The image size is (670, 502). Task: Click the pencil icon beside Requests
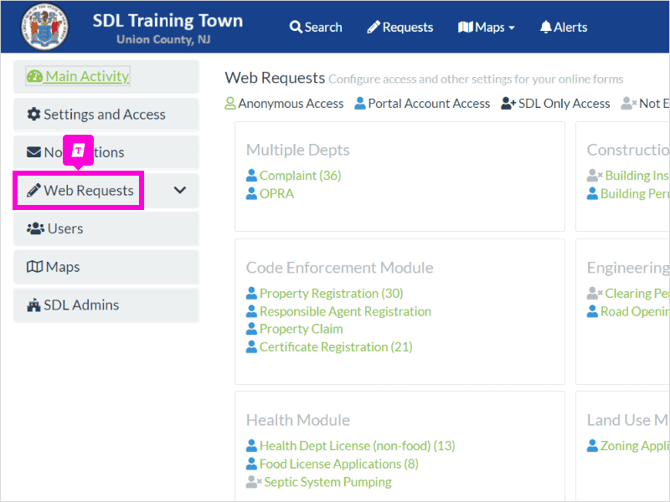click(x=373, y=27)
